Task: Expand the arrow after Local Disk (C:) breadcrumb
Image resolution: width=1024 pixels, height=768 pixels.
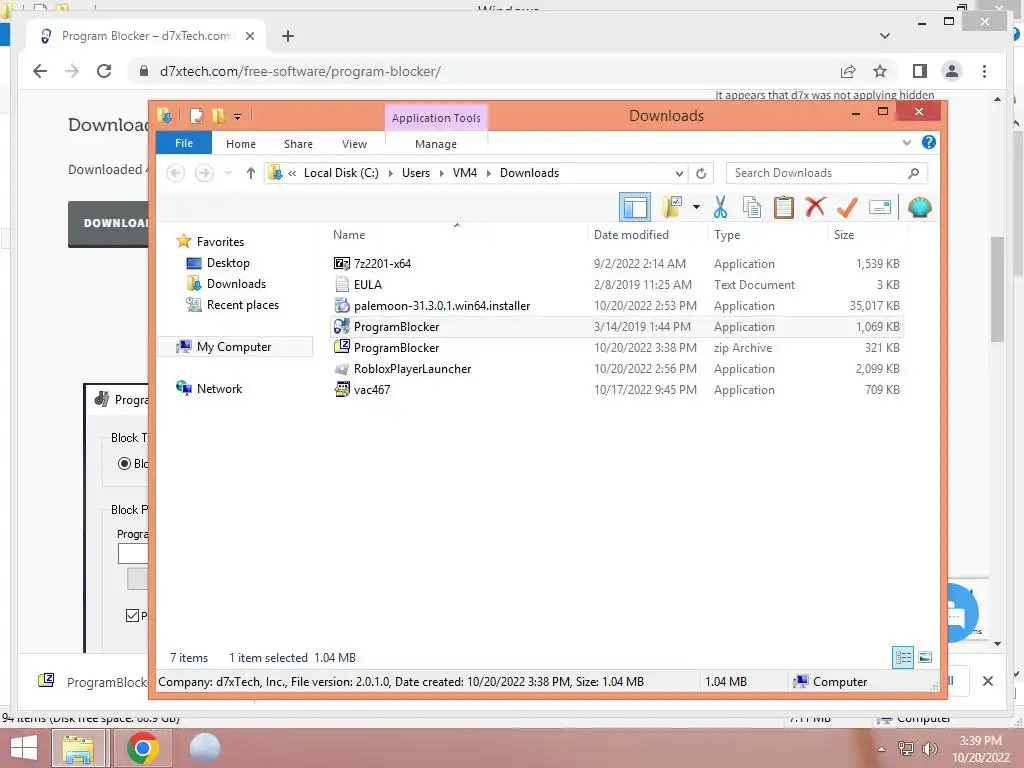Action: click(x=390, y=173)
